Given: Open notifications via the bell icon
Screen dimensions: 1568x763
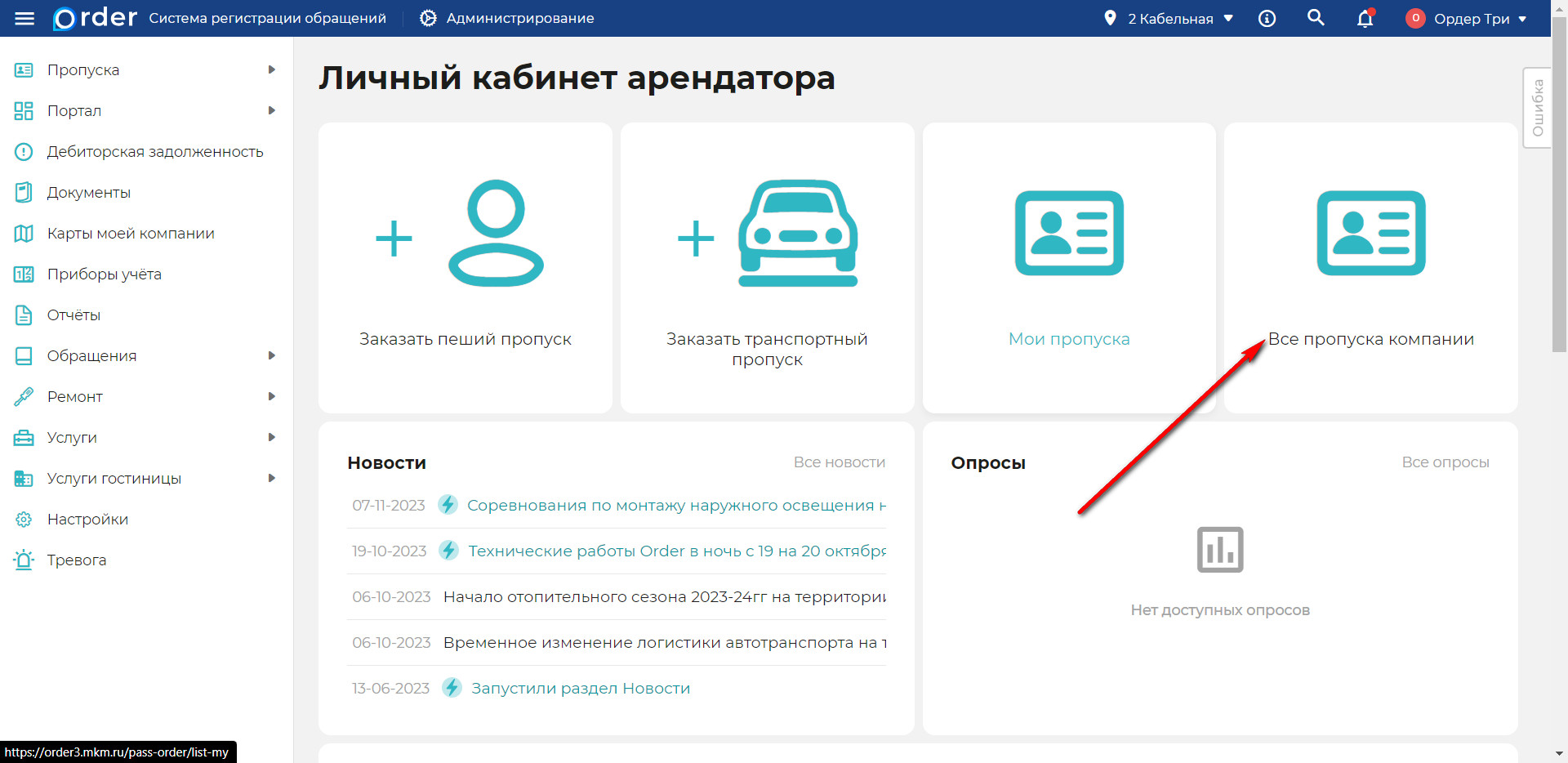Looking at the screenshot, I should tap(1364, 18).
